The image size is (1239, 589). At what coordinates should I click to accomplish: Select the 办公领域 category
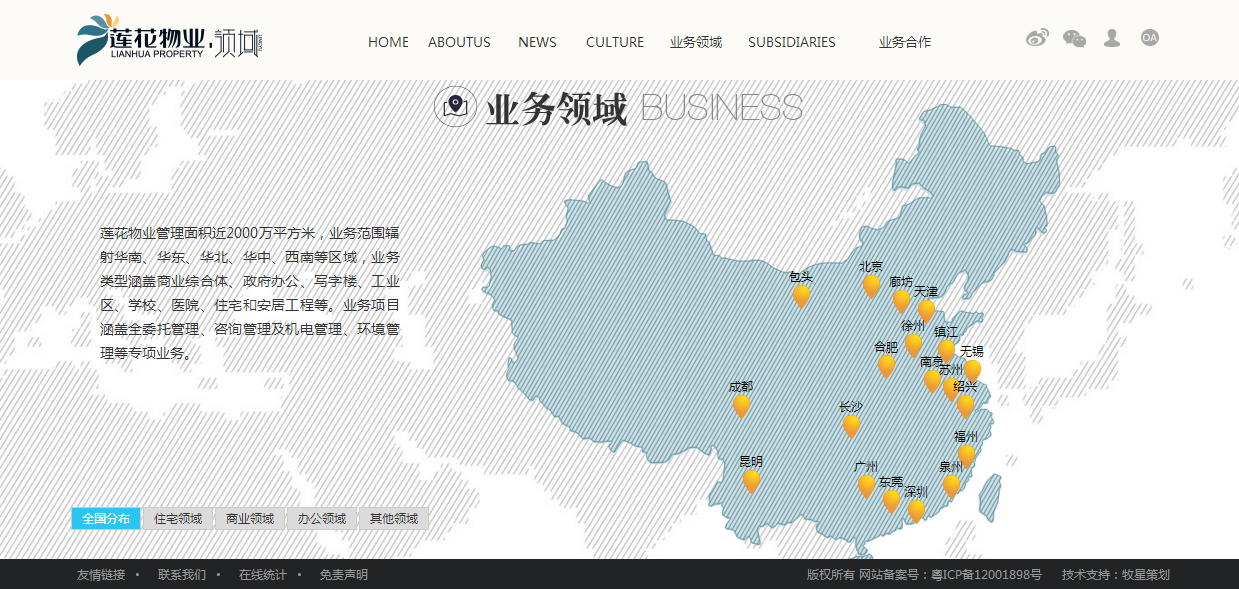(321, 518)
